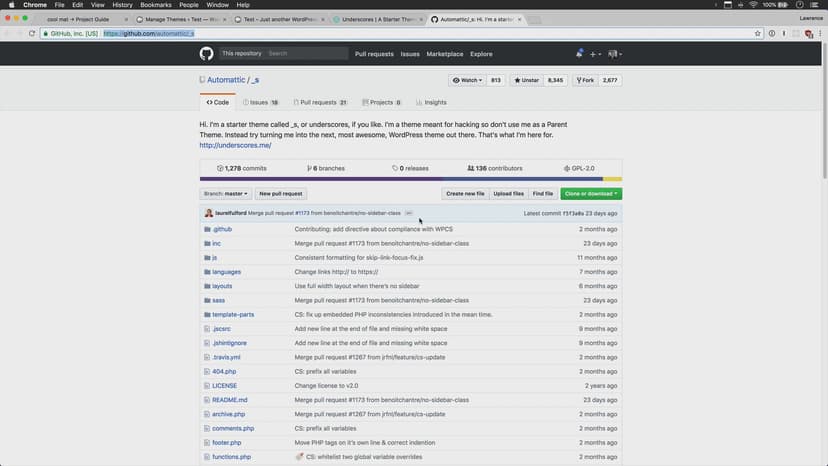Open the History menu in menu bar
Viewport: 828px width, 466px height.
[x=122, y=5]
